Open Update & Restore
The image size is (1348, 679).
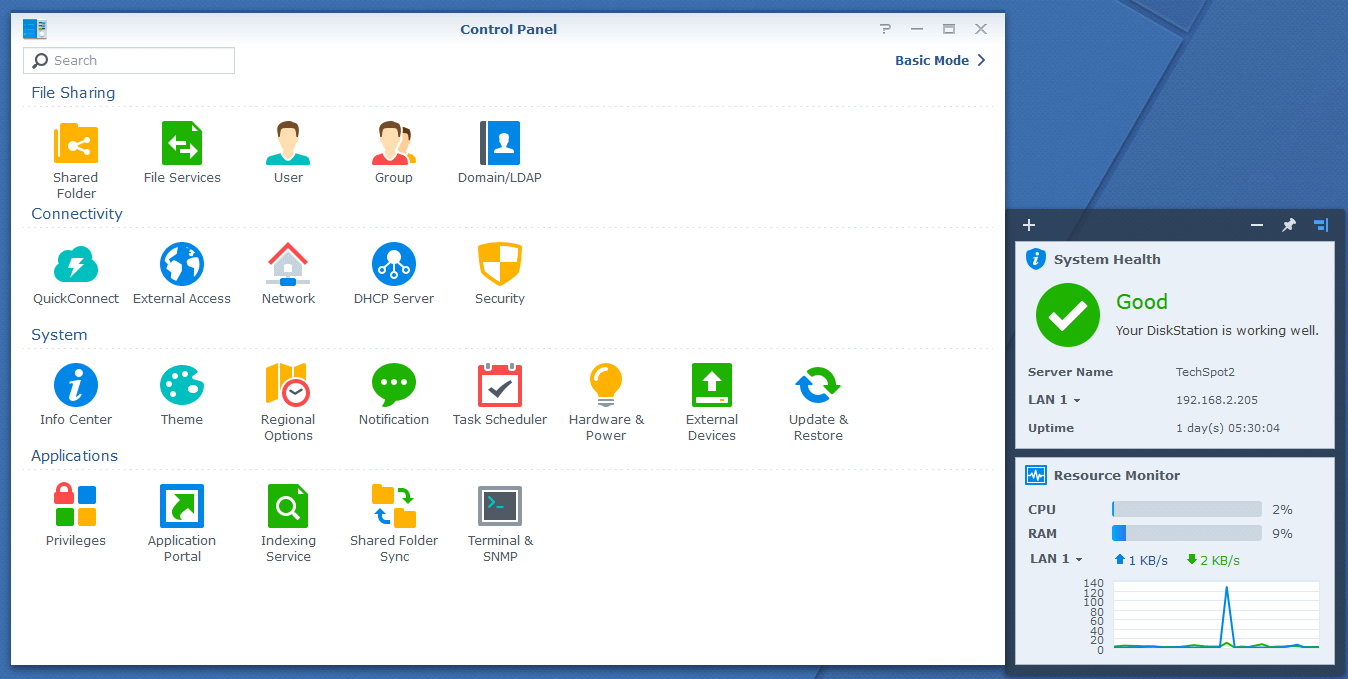[818, 386]
